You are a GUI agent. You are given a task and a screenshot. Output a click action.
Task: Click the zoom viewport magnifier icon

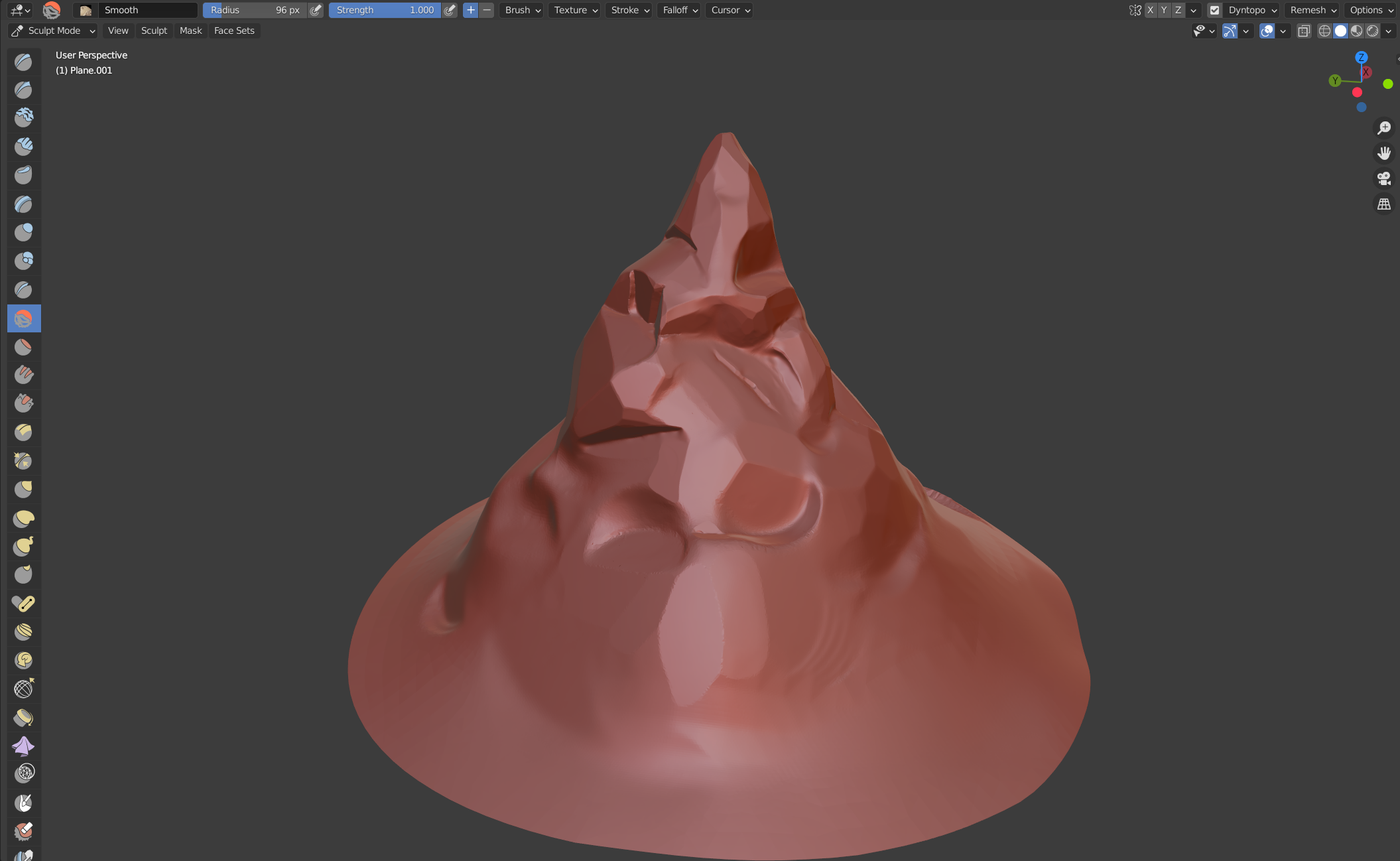click(x=1384, y=127)
